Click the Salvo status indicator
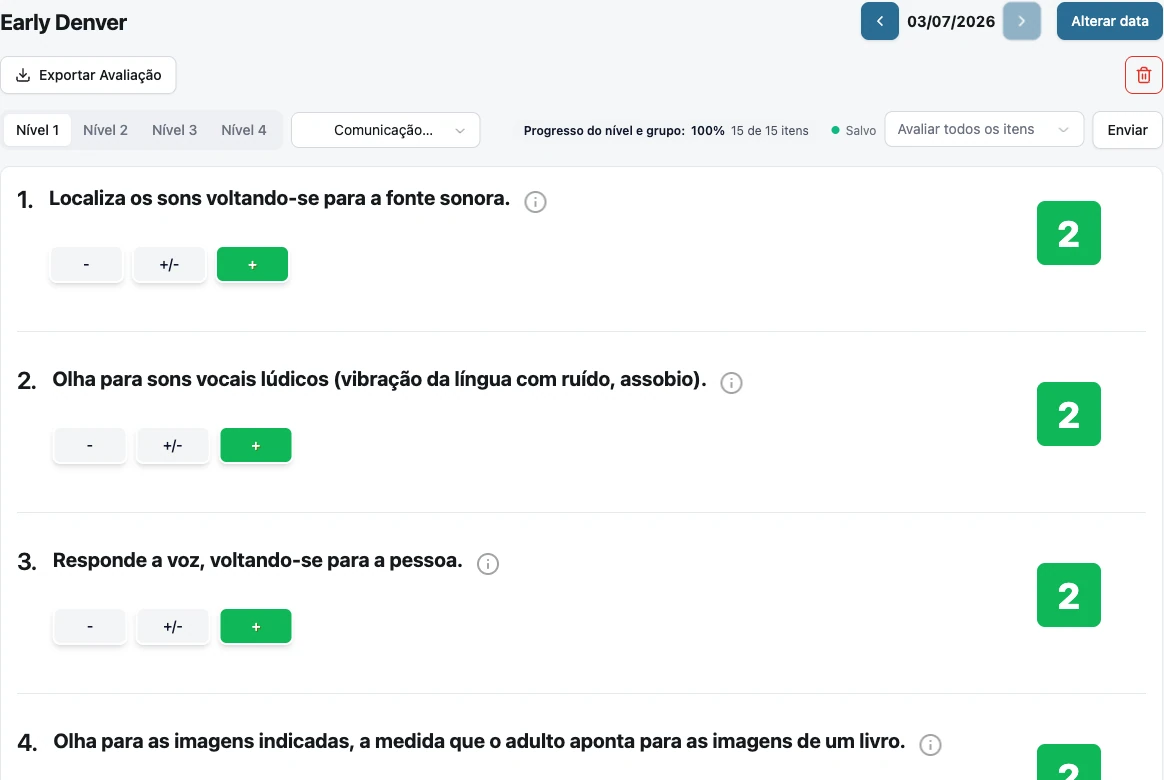The image size is (1164, 780). tap(854, 131)
